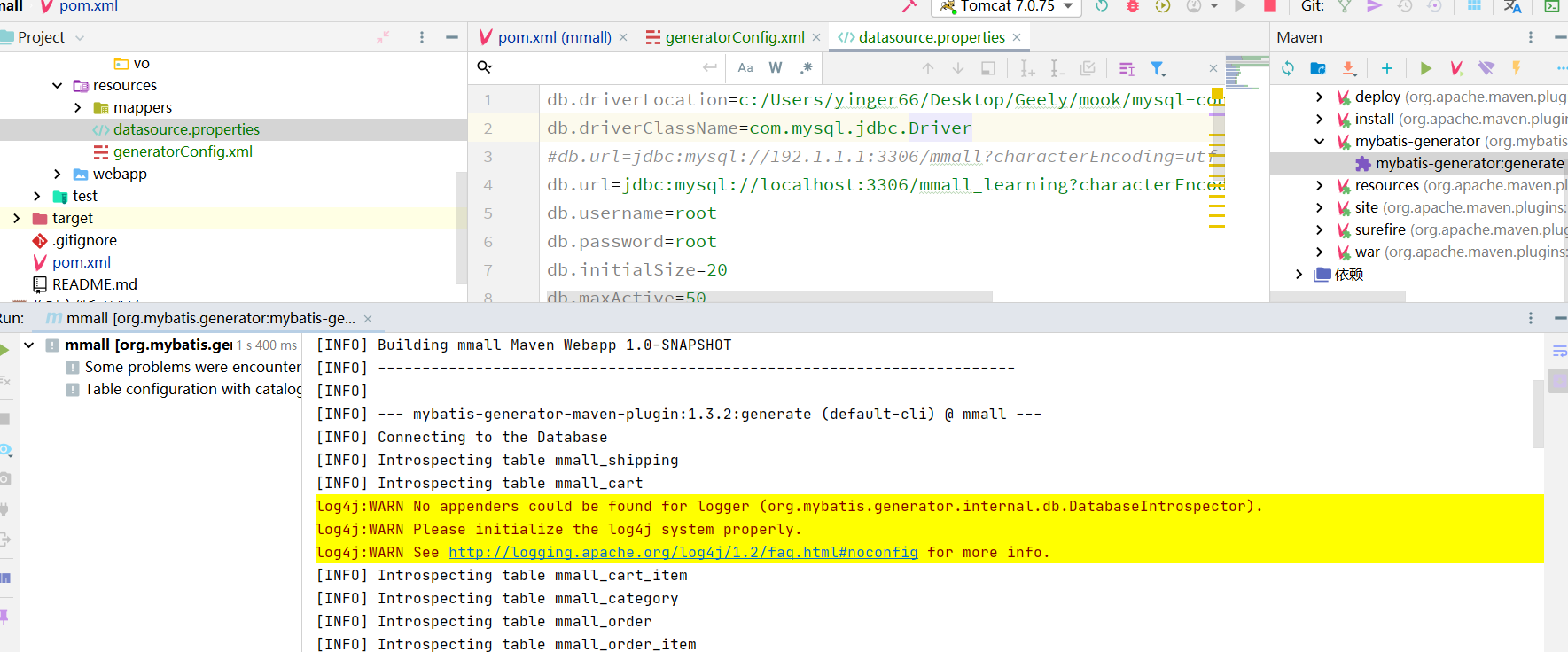
Task: Open the log4j FAQ noconfig link
Action: 683,552
